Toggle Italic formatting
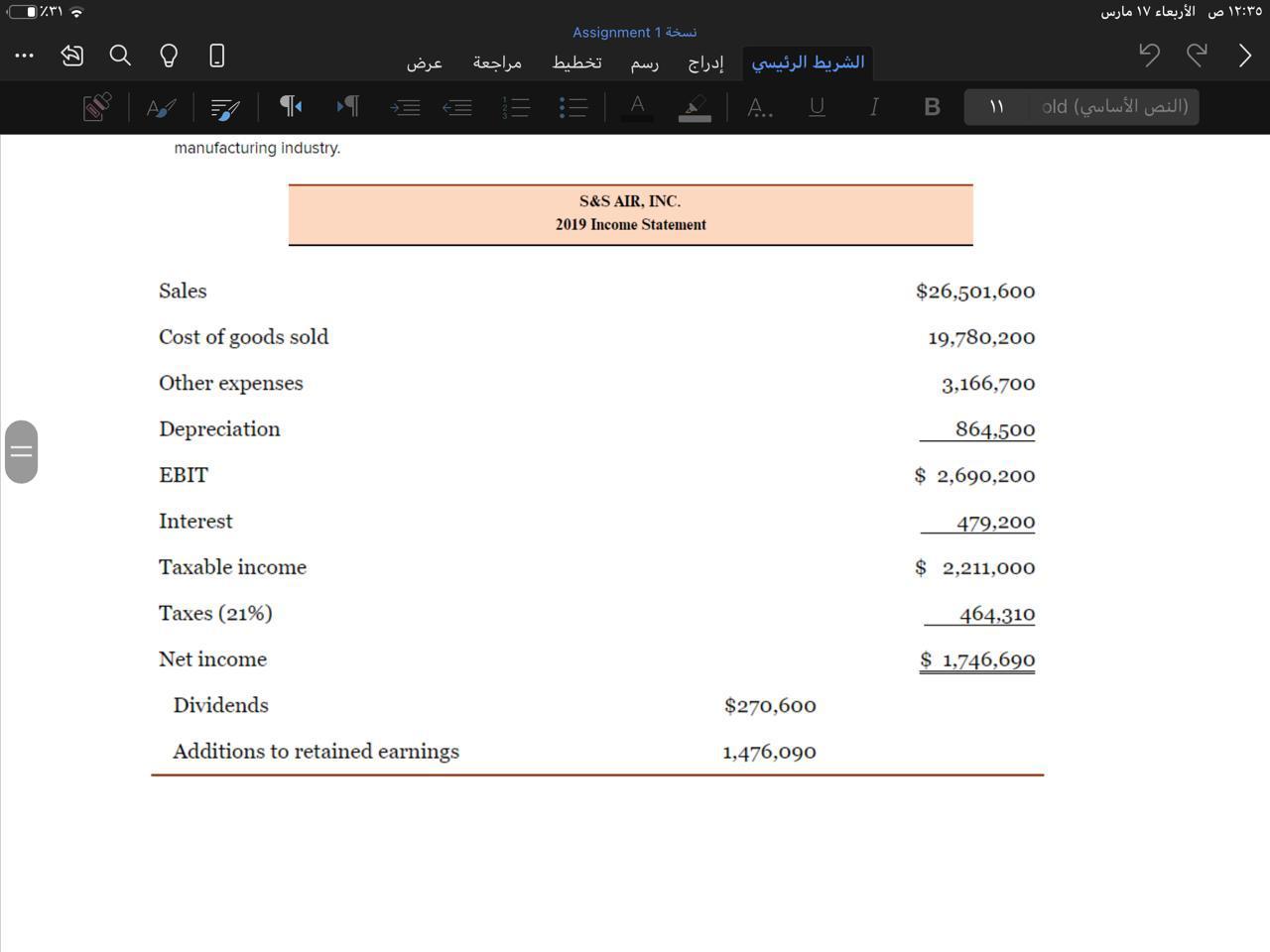Image resolution: width=1270 pixels, height=952 pixels. pos(874,107)
